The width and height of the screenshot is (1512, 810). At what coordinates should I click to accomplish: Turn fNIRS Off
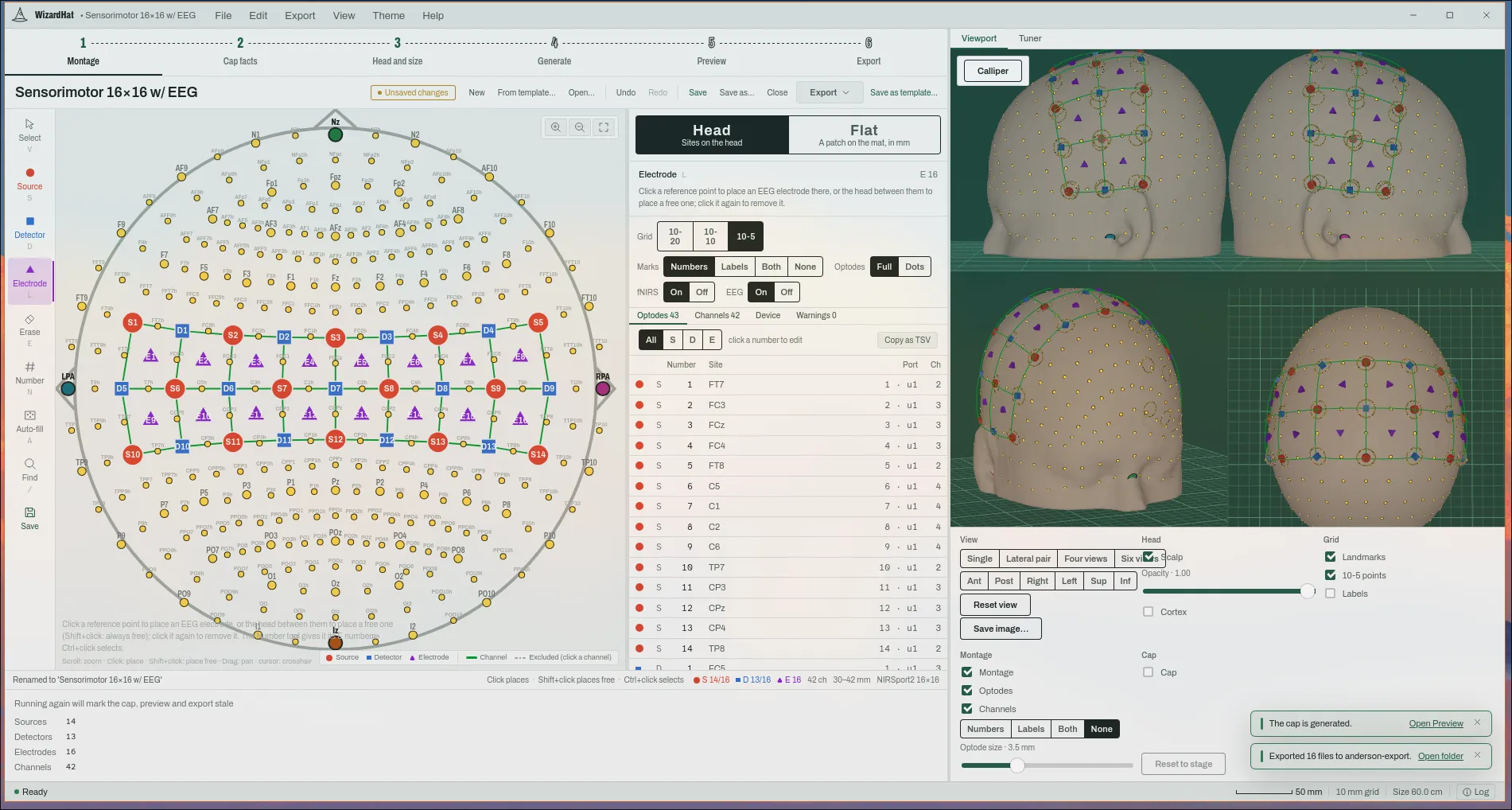[702, 292]
